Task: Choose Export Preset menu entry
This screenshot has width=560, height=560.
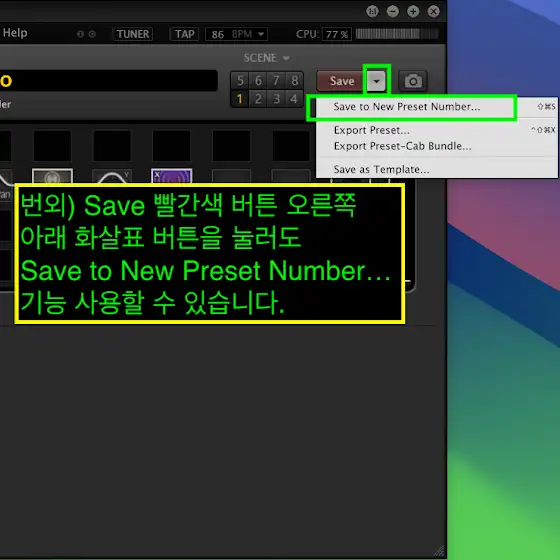Action: coord(371,130)
